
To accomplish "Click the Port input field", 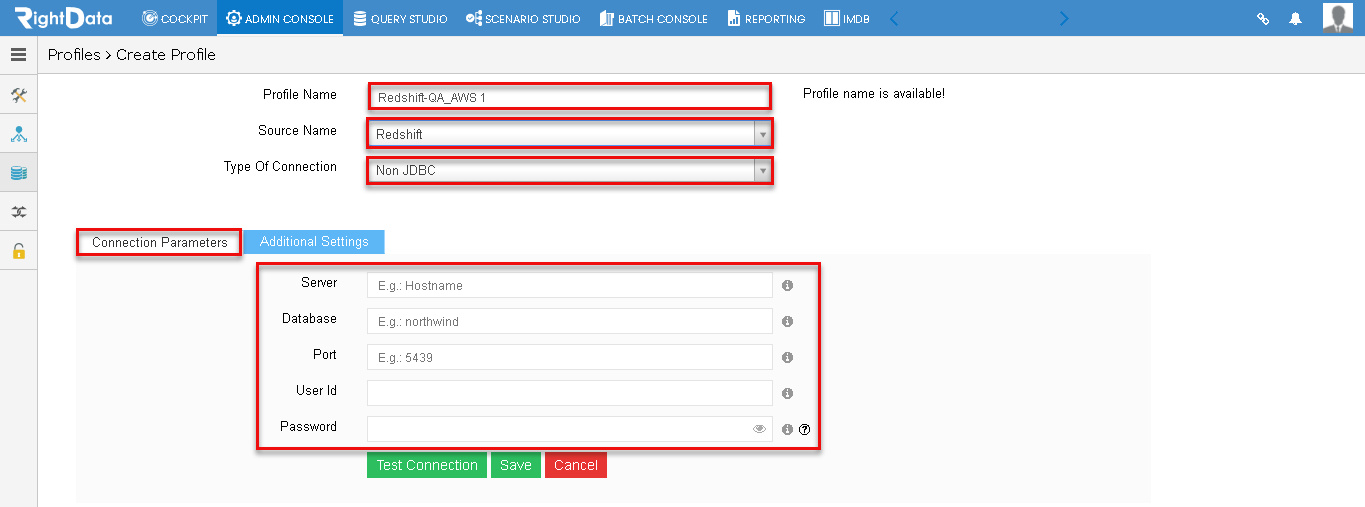I will pyautogui.click(x=570, y=357).
